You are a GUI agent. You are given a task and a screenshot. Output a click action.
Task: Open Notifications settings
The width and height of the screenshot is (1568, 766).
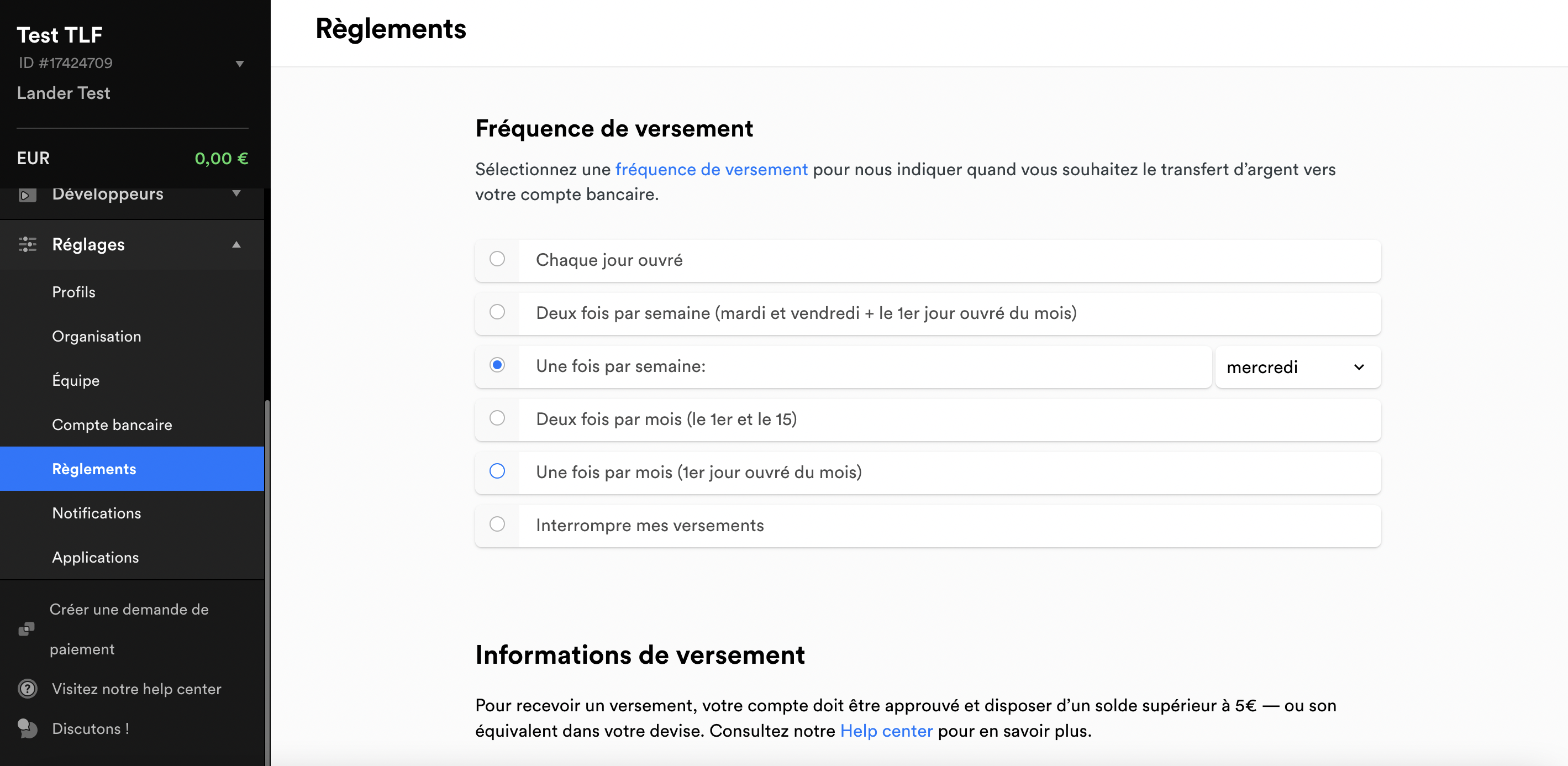coord(96,513)
